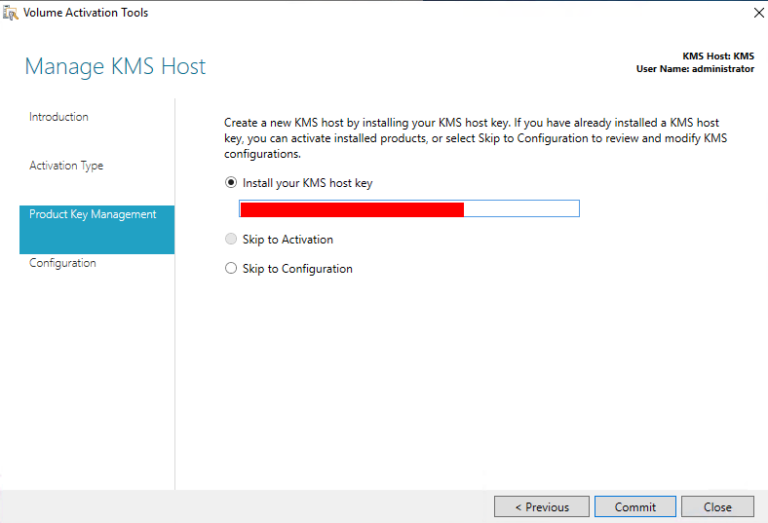
Task: Click into the KMS host key field
Action: coord(409,209)
